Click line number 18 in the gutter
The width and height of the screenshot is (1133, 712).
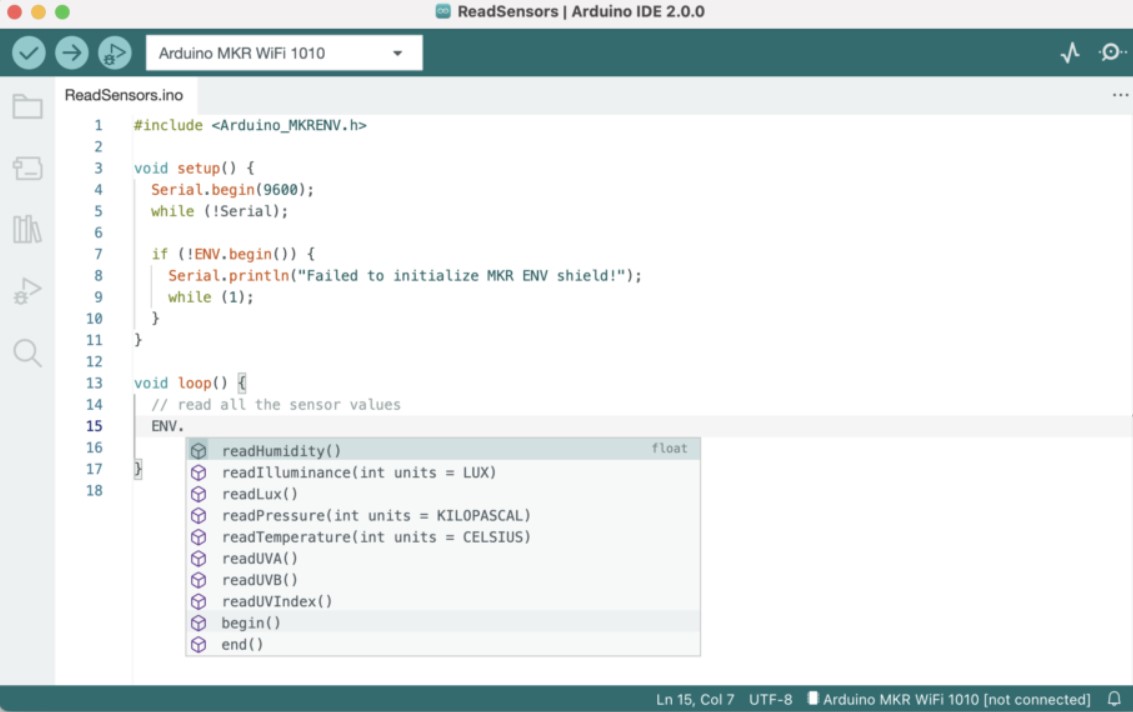pos(94,490)
